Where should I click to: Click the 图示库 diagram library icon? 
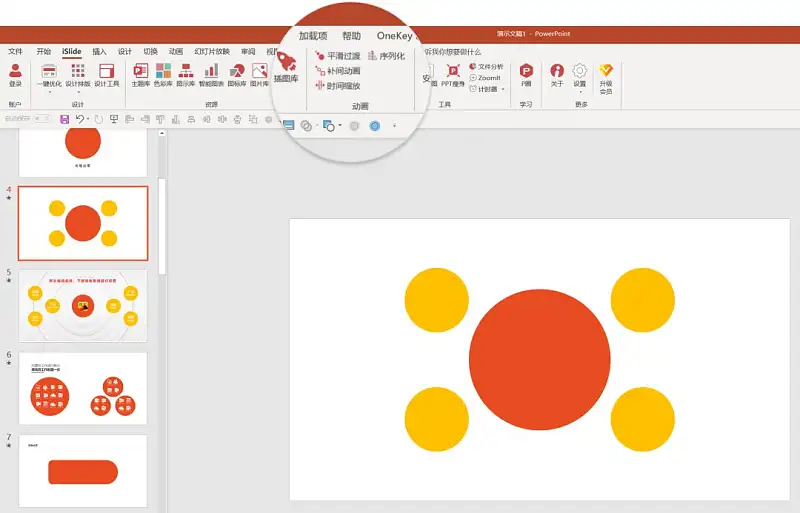click(x=186, y=75)
